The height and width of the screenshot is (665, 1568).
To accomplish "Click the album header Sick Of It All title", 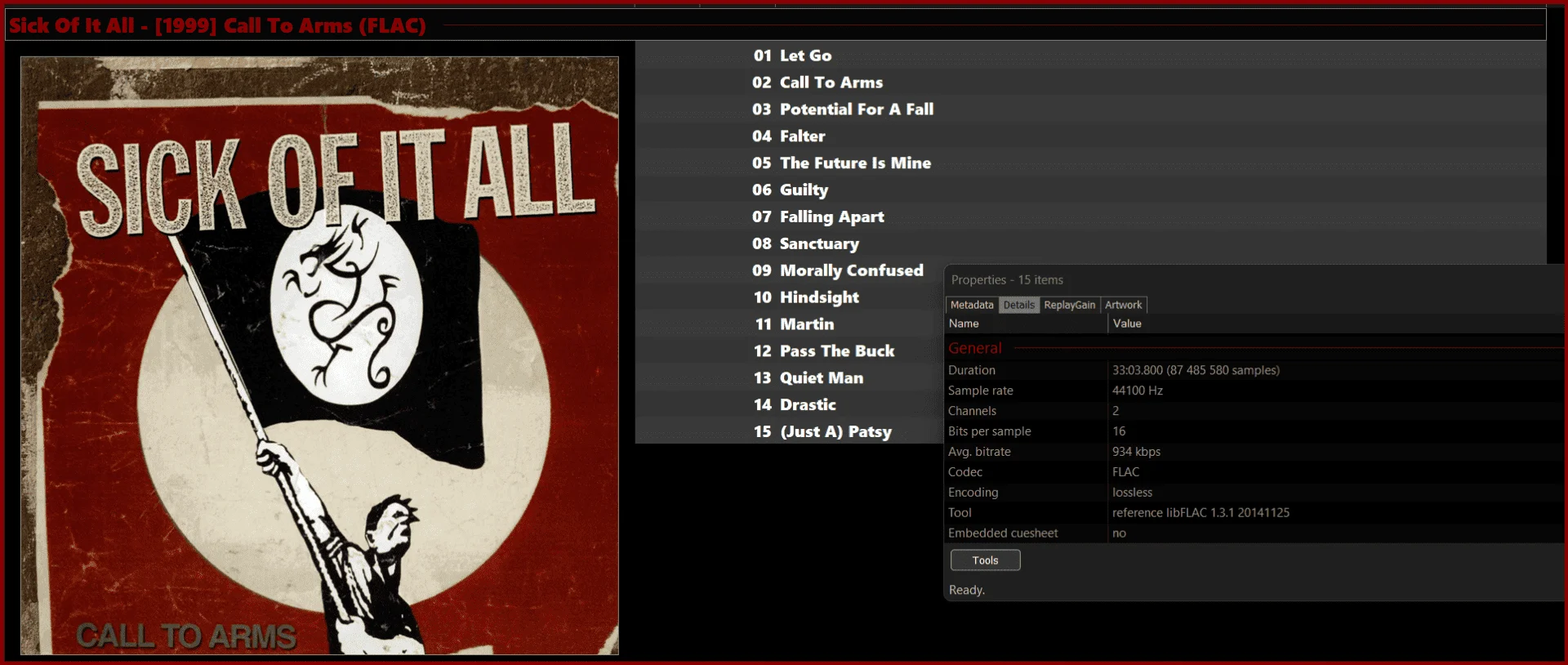I will (217, 25).
